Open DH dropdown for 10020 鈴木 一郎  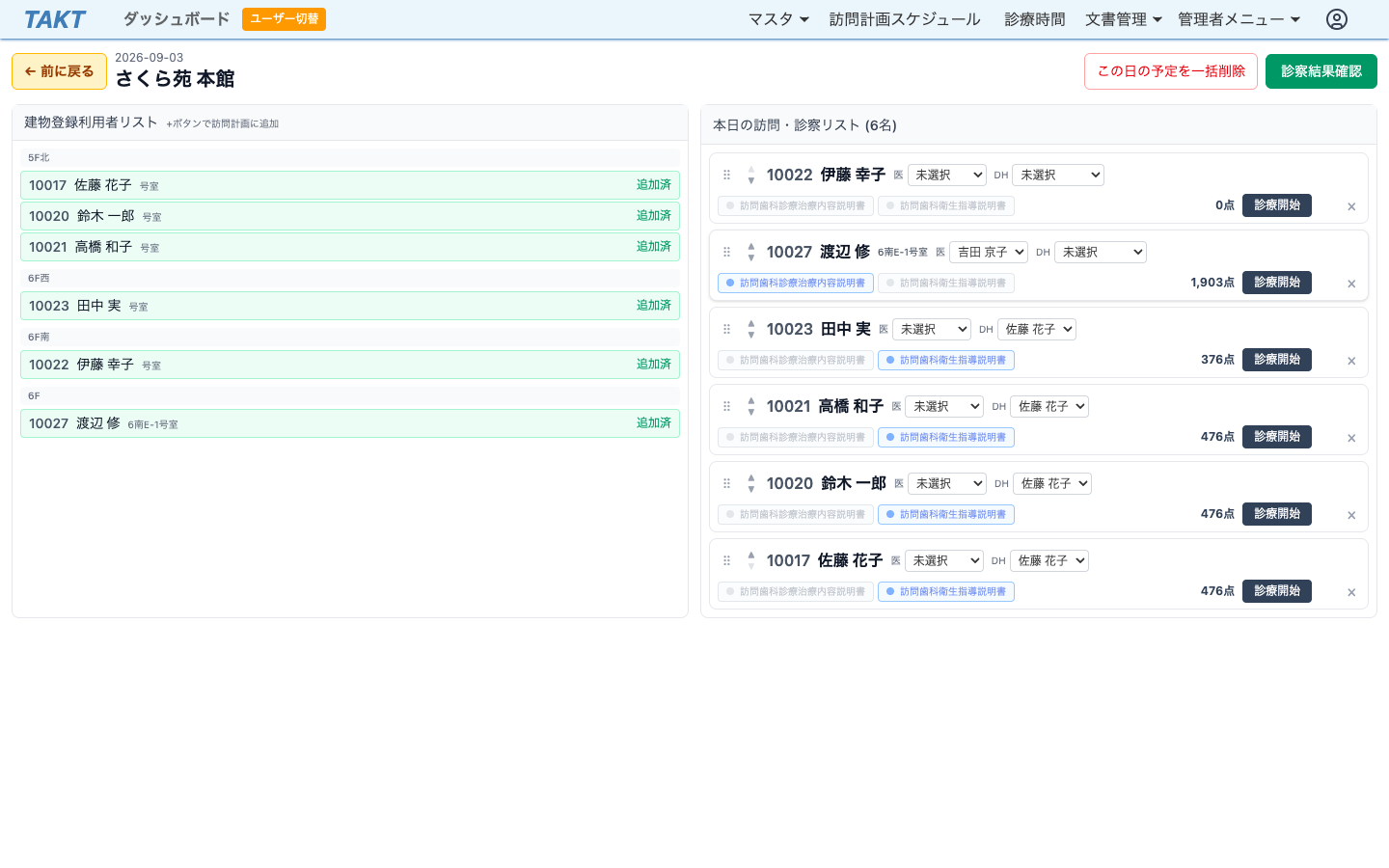(1051, 483)
